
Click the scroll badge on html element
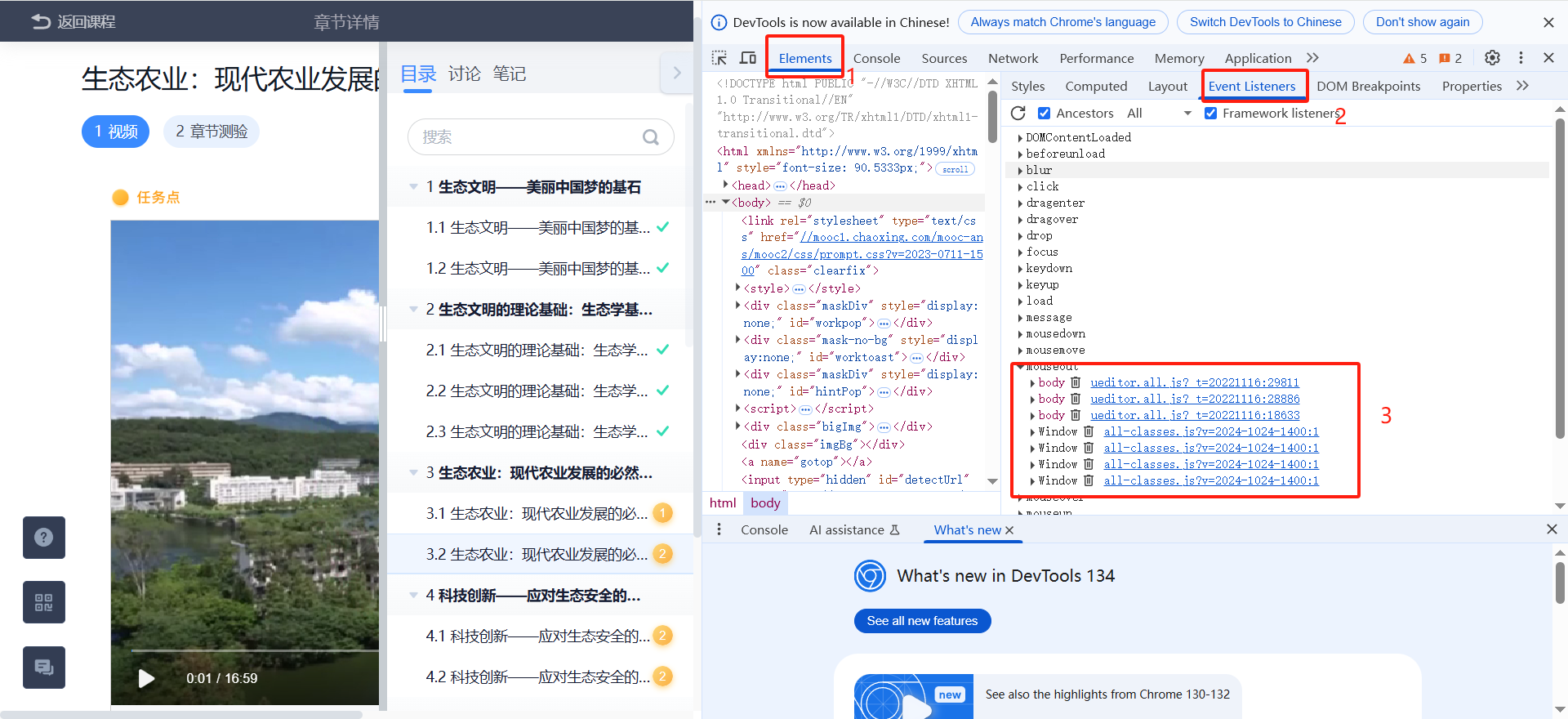pyautogui.click(x=955, y=169)
